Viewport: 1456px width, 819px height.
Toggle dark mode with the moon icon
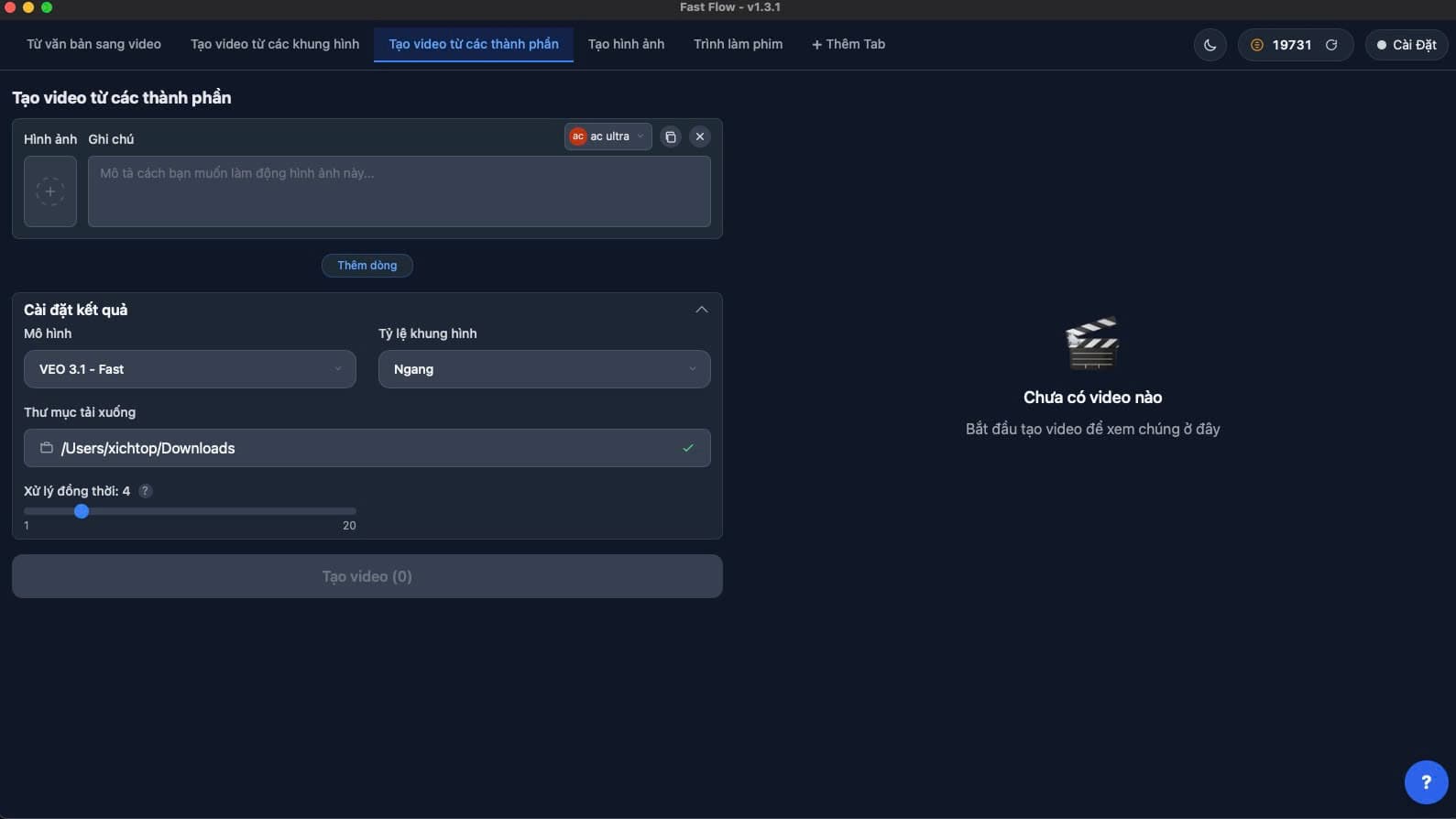1210,45
